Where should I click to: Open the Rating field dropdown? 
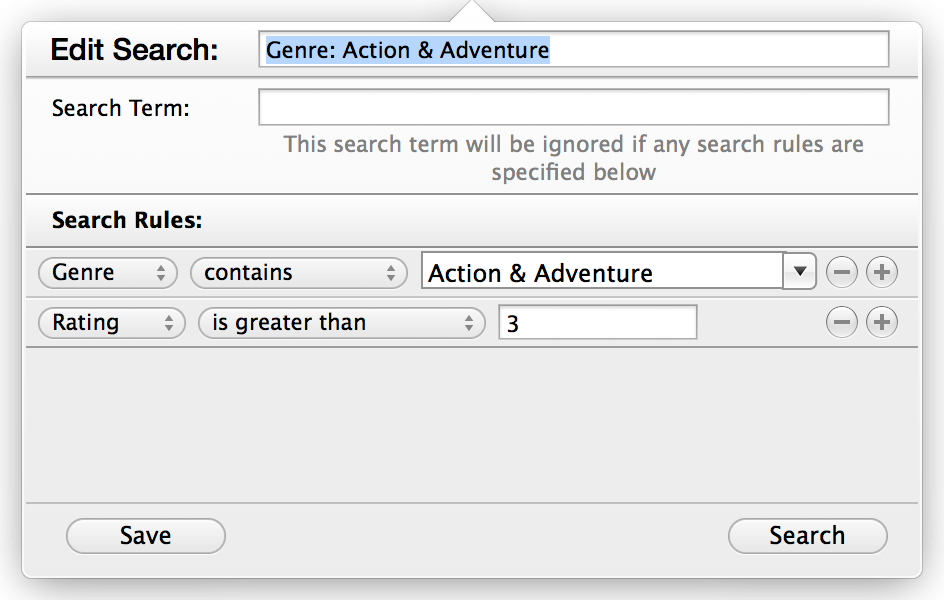pyautogui.click(x=111, y=322)
